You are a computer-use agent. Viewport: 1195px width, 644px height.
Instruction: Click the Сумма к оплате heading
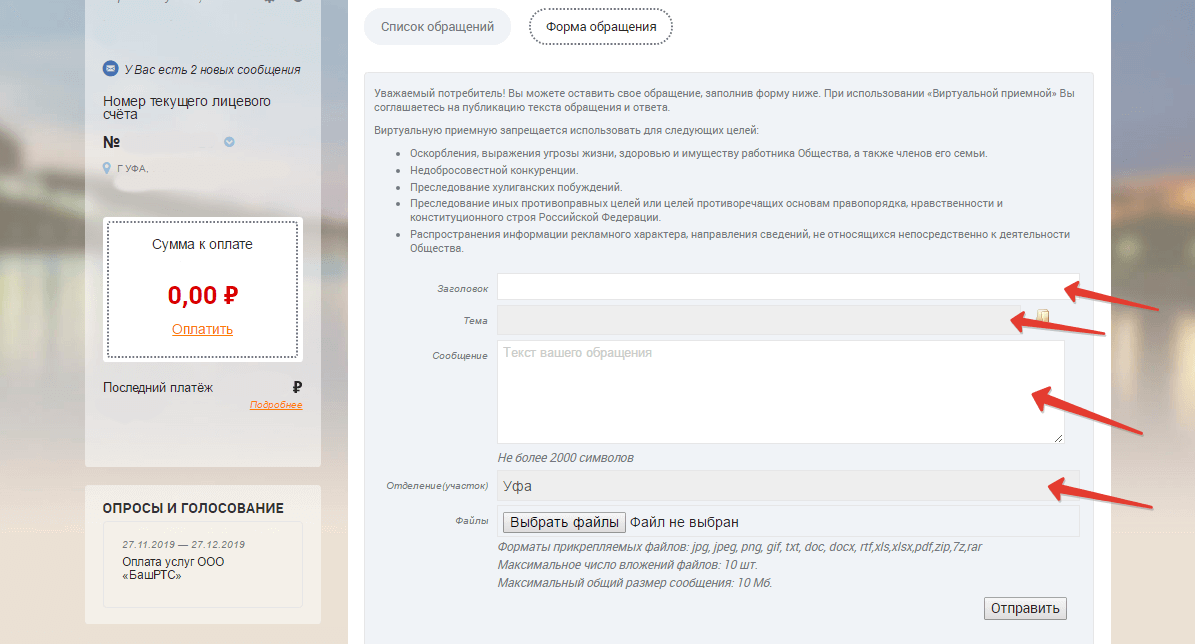click(202, 244)
